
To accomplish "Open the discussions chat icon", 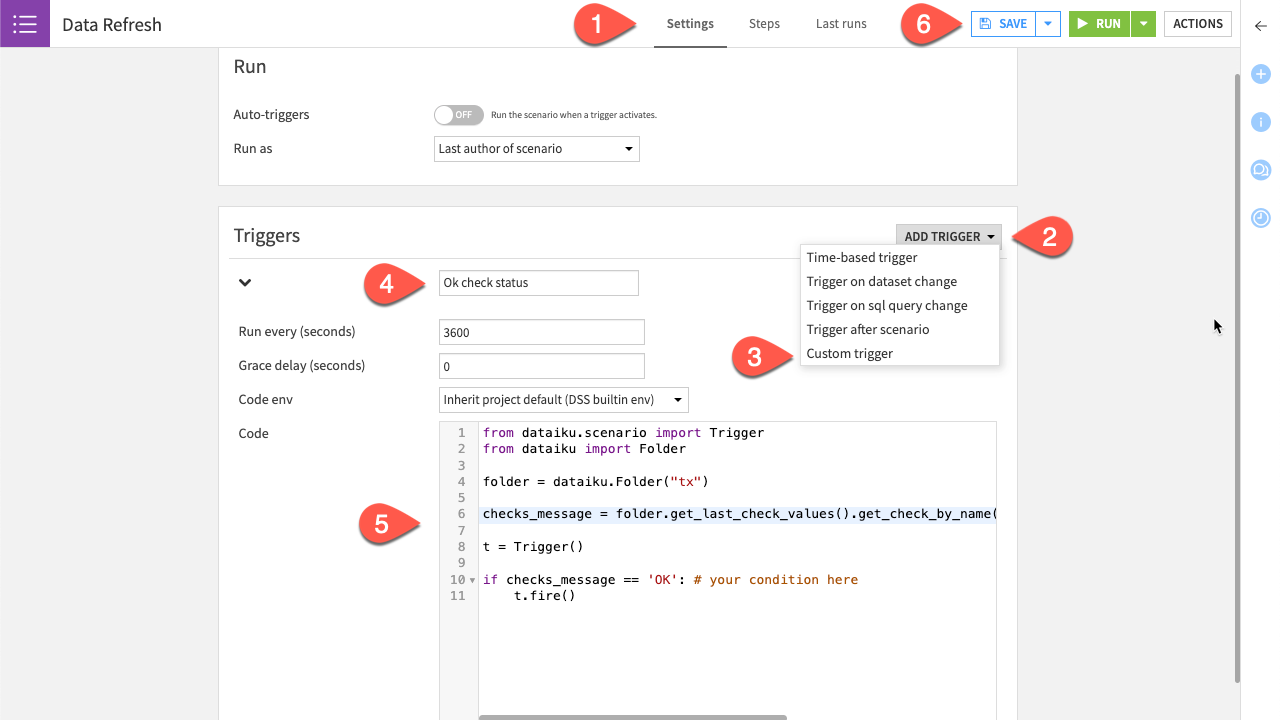I will pos(1261,170).
